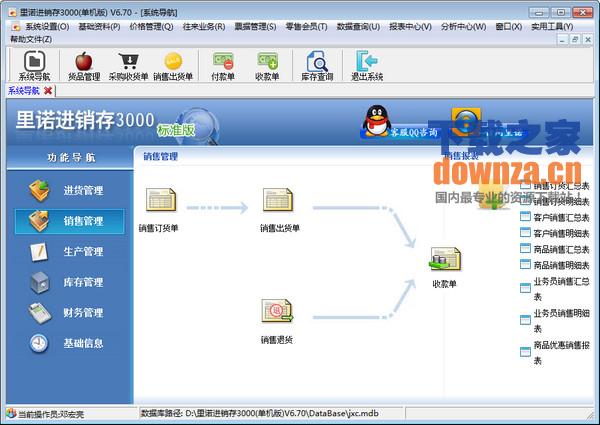
Task: Open the 数据查询(U) menu
Action: 358,26
